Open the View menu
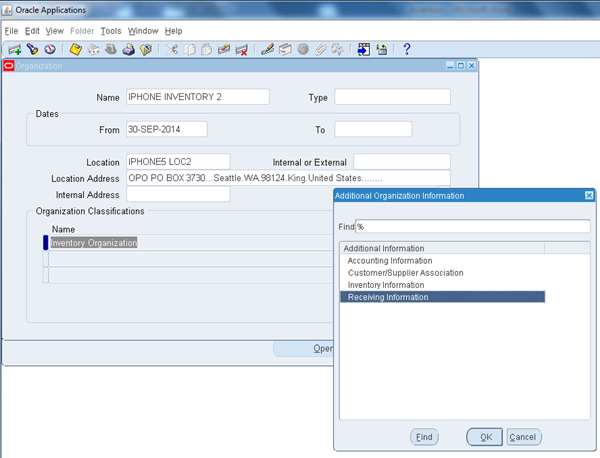The width and height of the screenshot is (600, 458). [x=54, y=31]
